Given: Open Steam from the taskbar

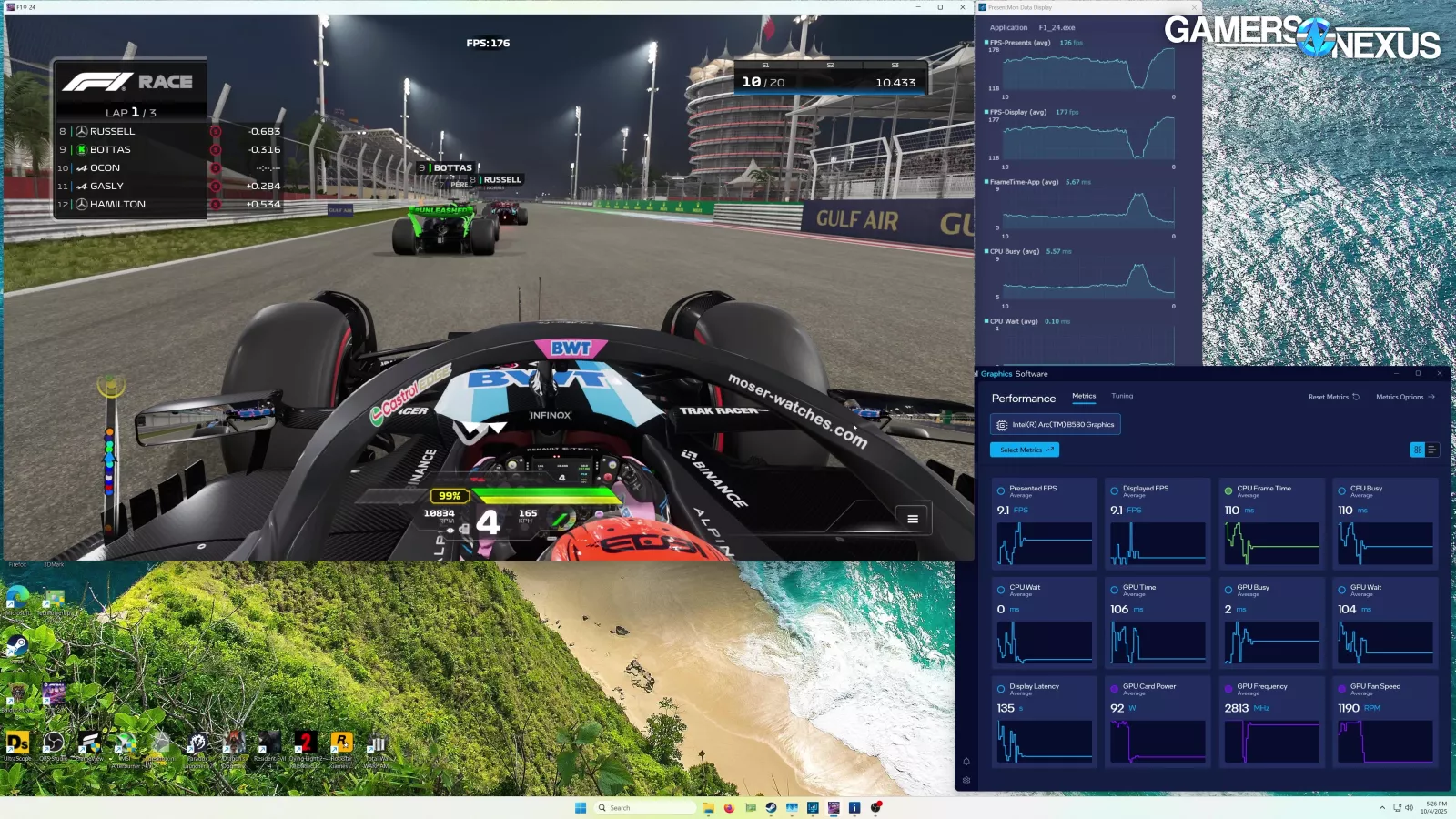Looking at the screenshot, I should pos(771,807).
